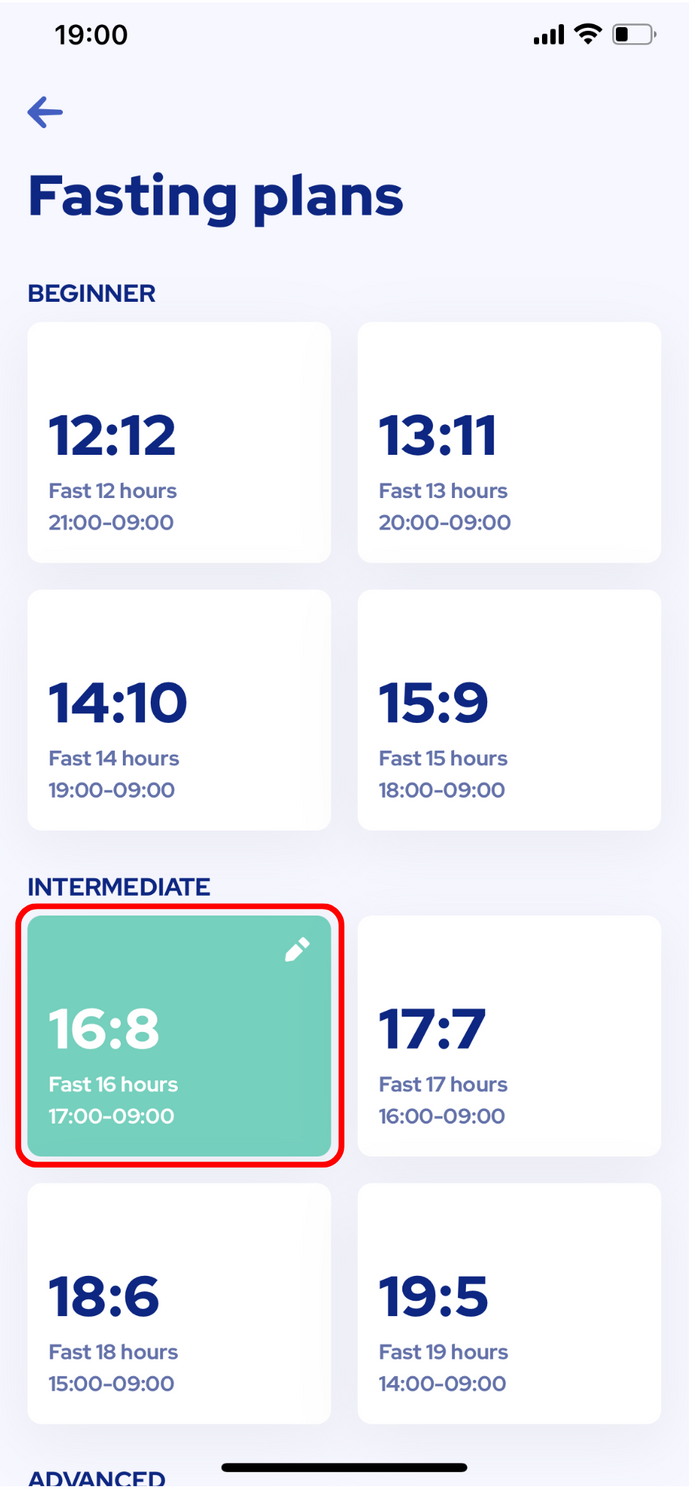Choose the 13:11 fasting plan card
The height and width of the screenshot is (1500, 692).
coord(509,443)
